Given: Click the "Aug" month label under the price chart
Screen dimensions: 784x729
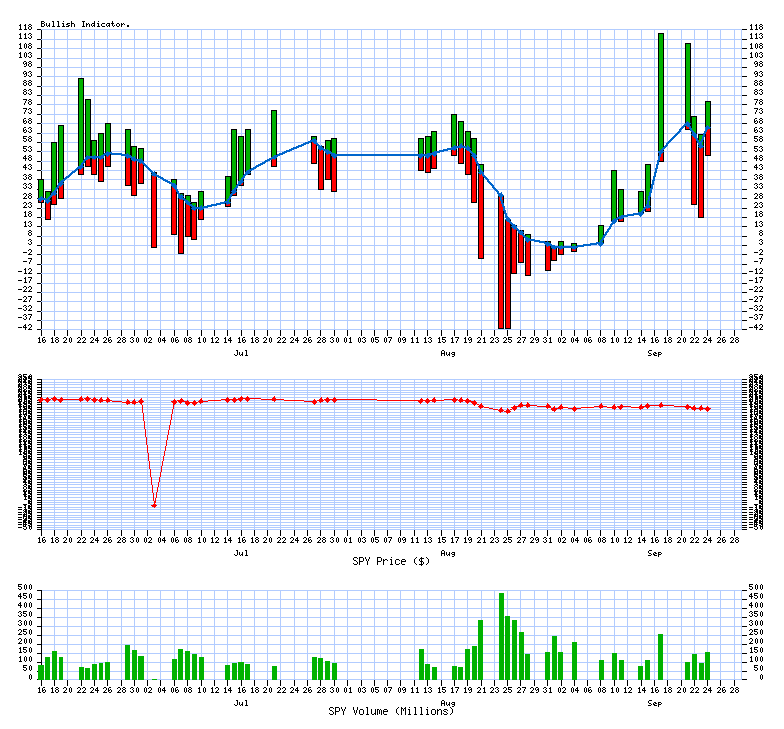Looking at the screenshot, I should click(448, 553).
